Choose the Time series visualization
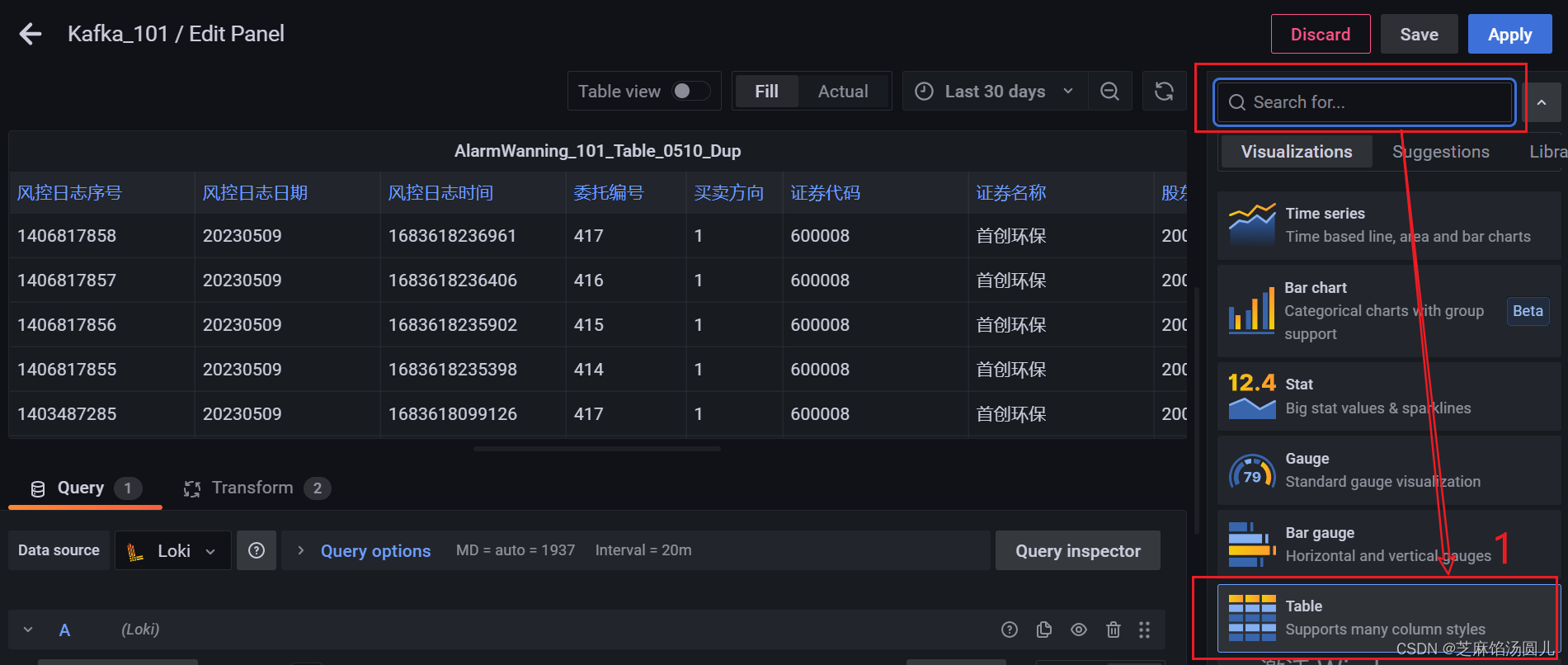Image resolution: width=1568 pixels, height=665 pixels. (1388, 225)
